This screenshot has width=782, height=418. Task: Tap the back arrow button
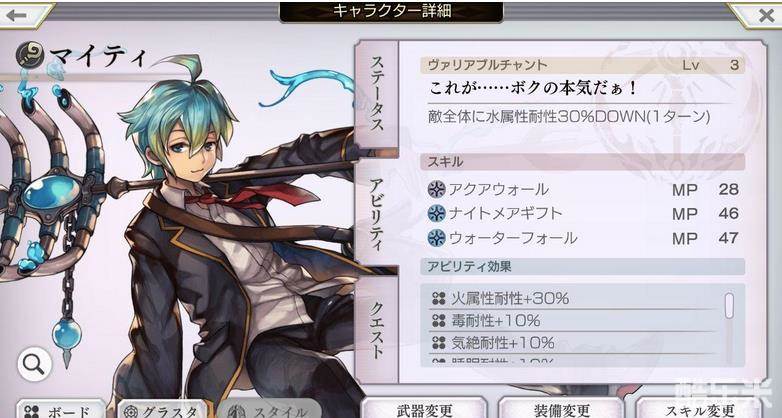point(22,15)
